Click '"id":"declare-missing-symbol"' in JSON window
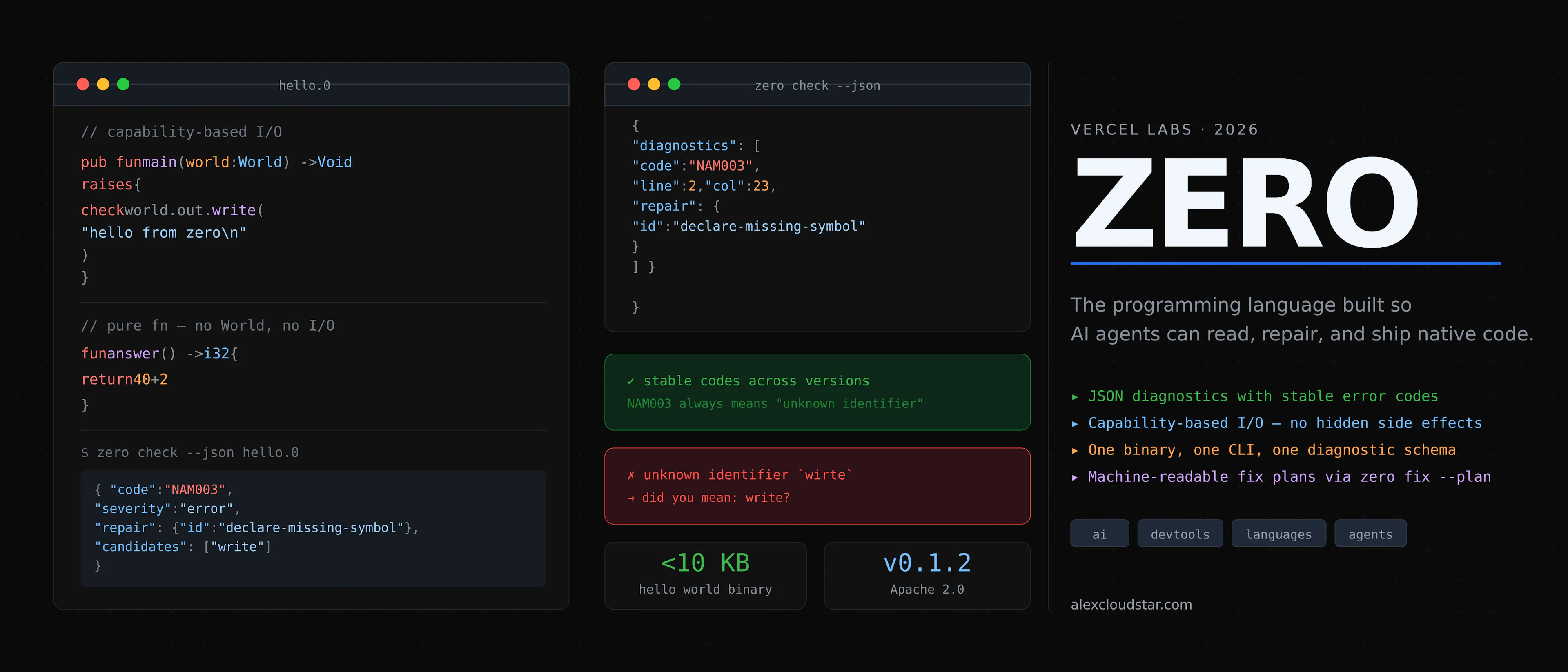Image resolution: width=1568 pixels, height=672 pixels. point(749,226)
